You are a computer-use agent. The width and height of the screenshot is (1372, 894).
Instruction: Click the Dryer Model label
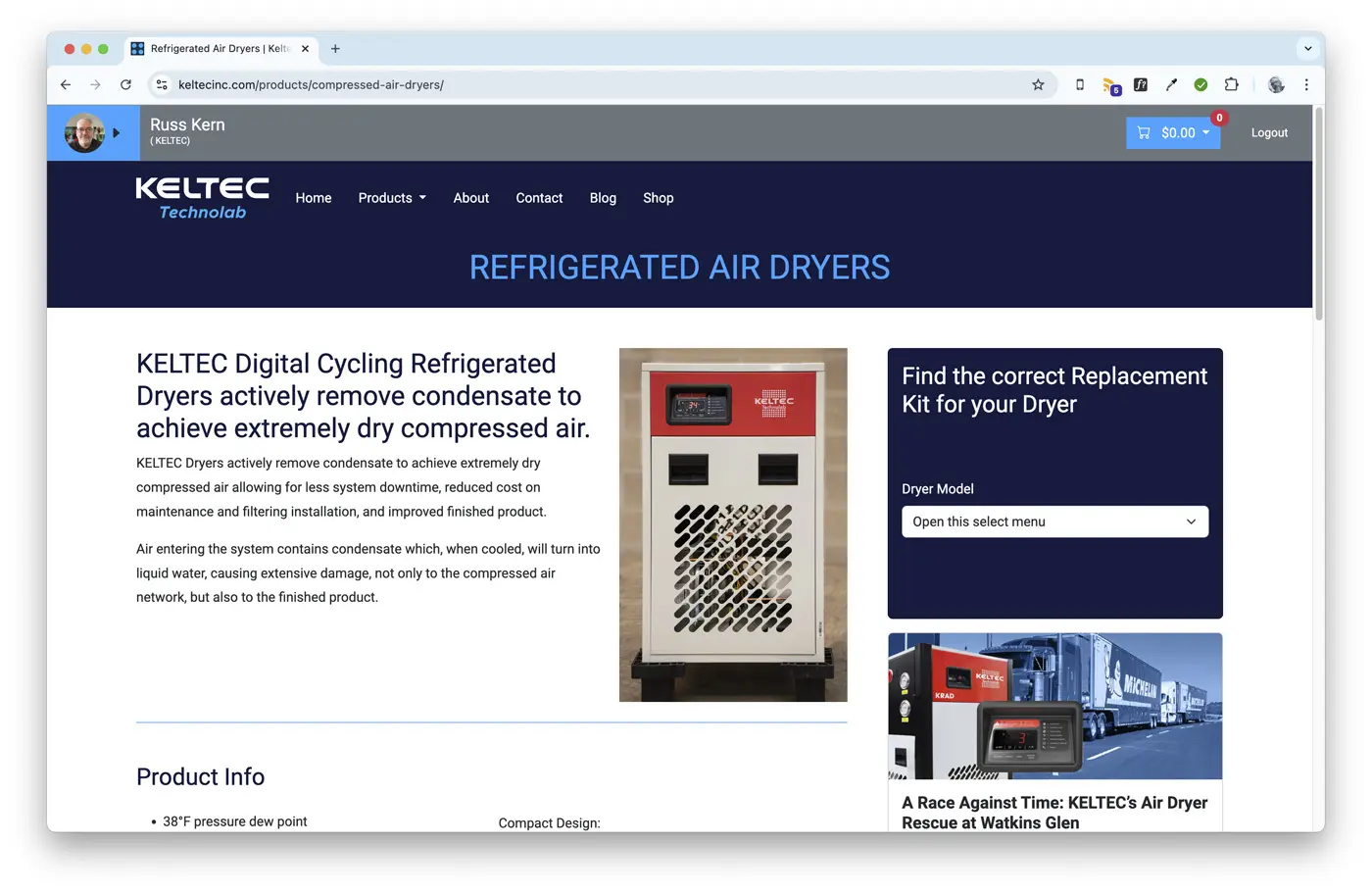938,489
